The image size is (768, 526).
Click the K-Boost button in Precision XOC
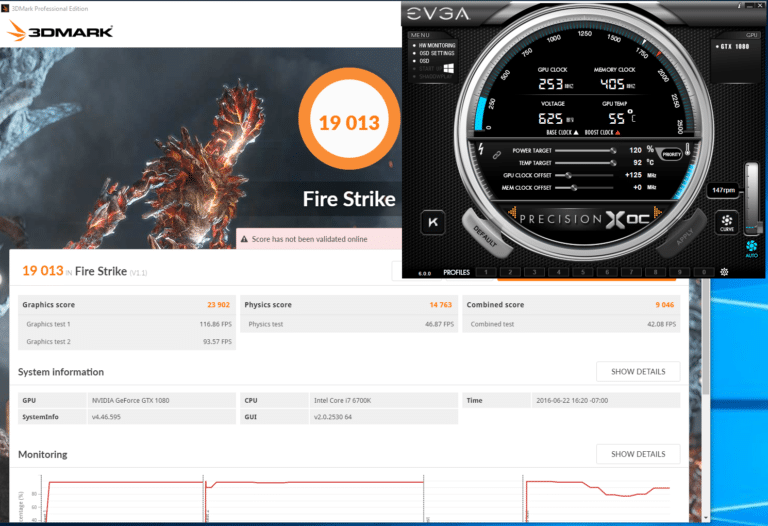433,222
